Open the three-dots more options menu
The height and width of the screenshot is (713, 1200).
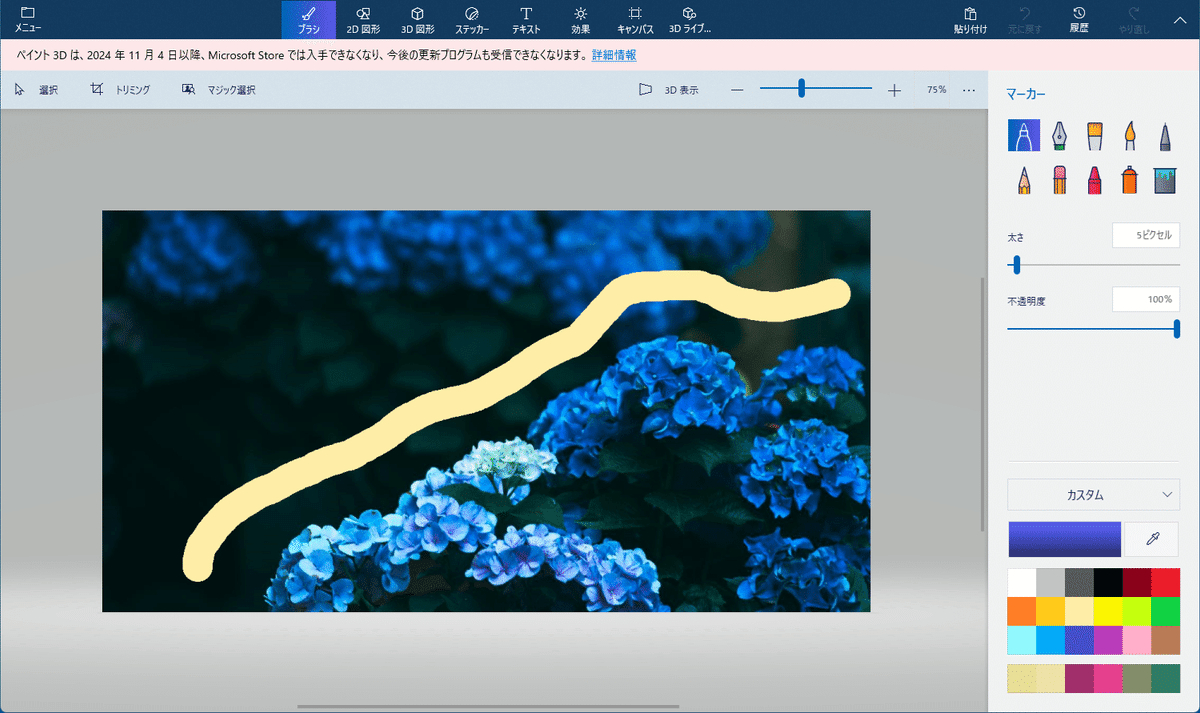969,90
